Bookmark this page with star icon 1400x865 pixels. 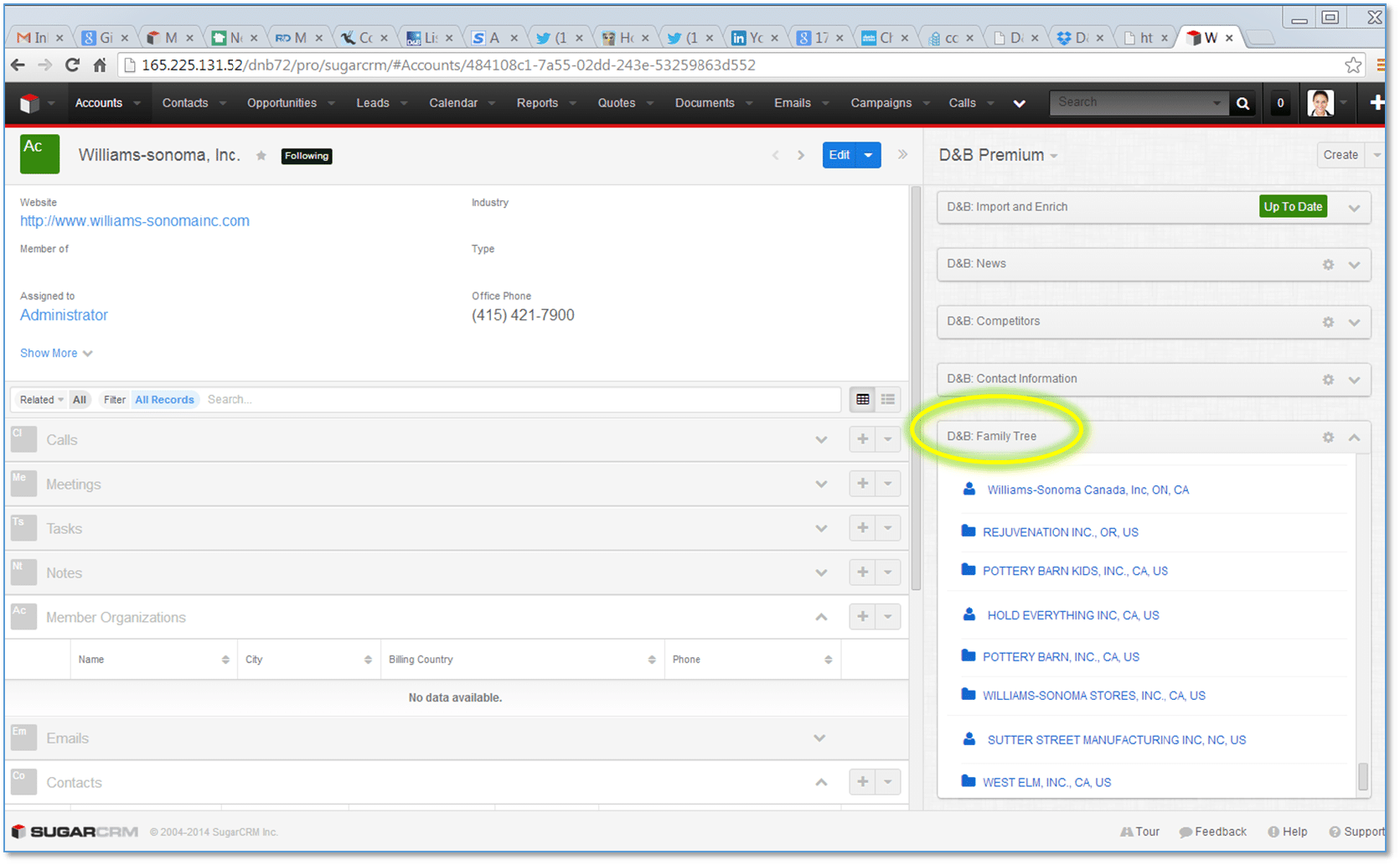[x=1353, y=65]
